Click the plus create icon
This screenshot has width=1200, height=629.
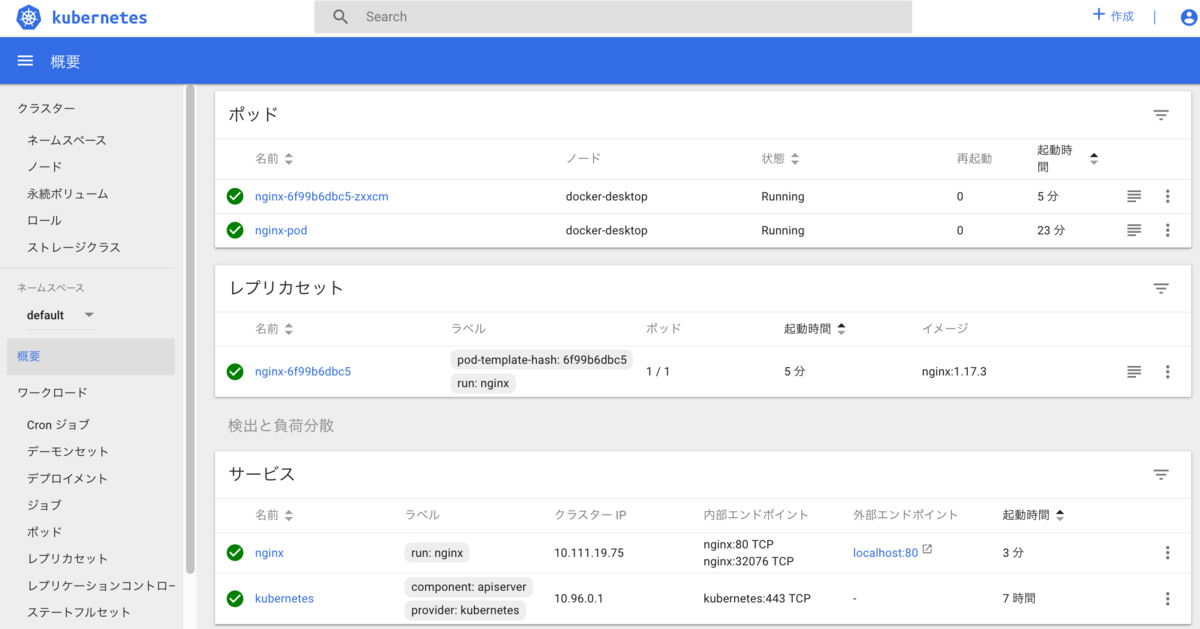(1098, 15)
